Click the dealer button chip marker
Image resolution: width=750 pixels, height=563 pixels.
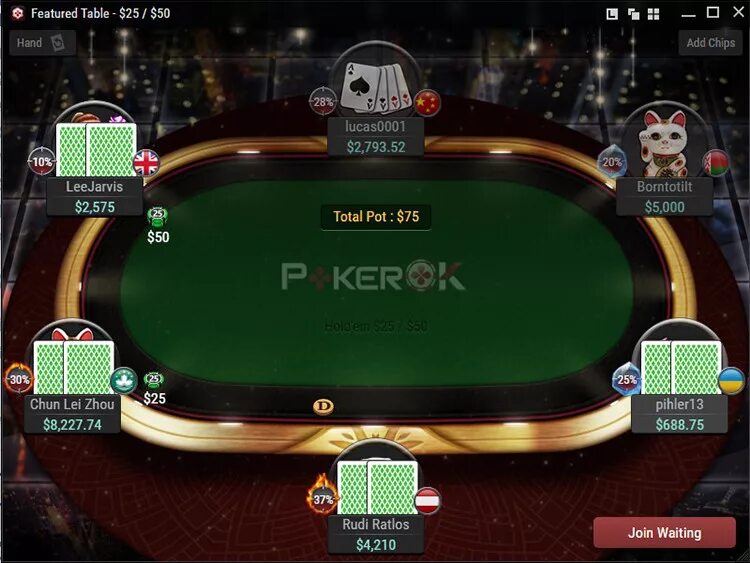(323, 407)
